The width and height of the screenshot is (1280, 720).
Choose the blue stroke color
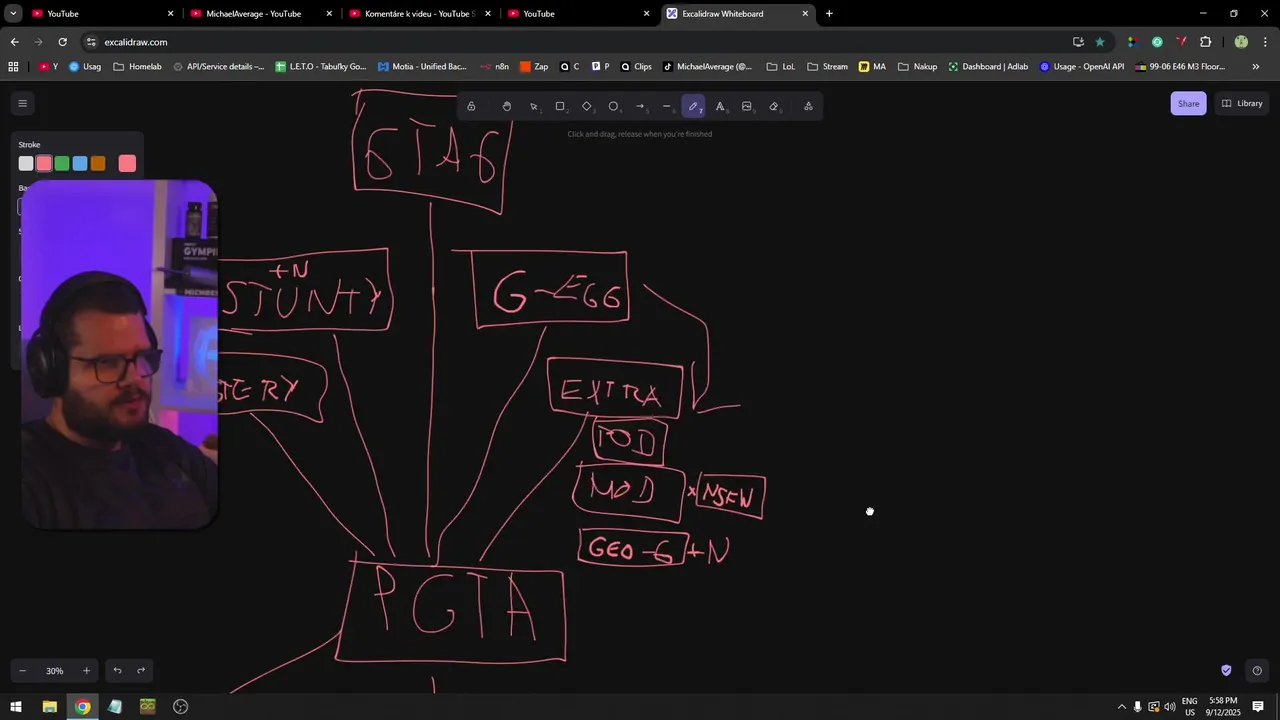(80, 163)
